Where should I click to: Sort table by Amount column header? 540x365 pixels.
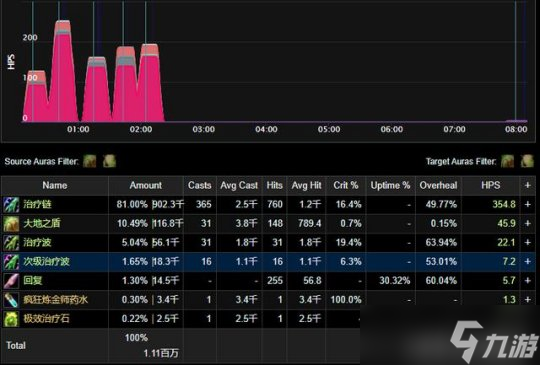click(x=146, y=186)
